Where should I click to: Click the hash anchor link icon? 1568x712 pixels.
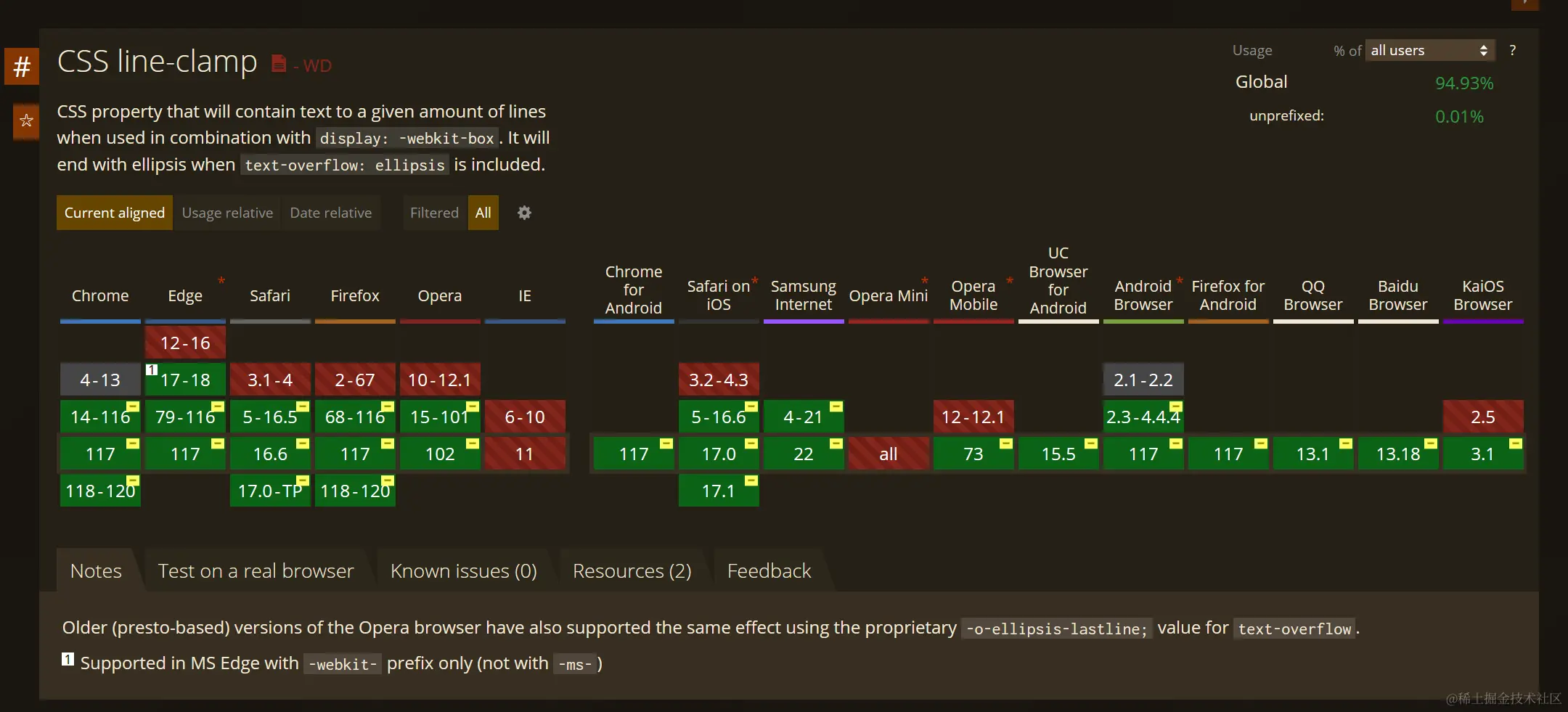coord(22,66)
